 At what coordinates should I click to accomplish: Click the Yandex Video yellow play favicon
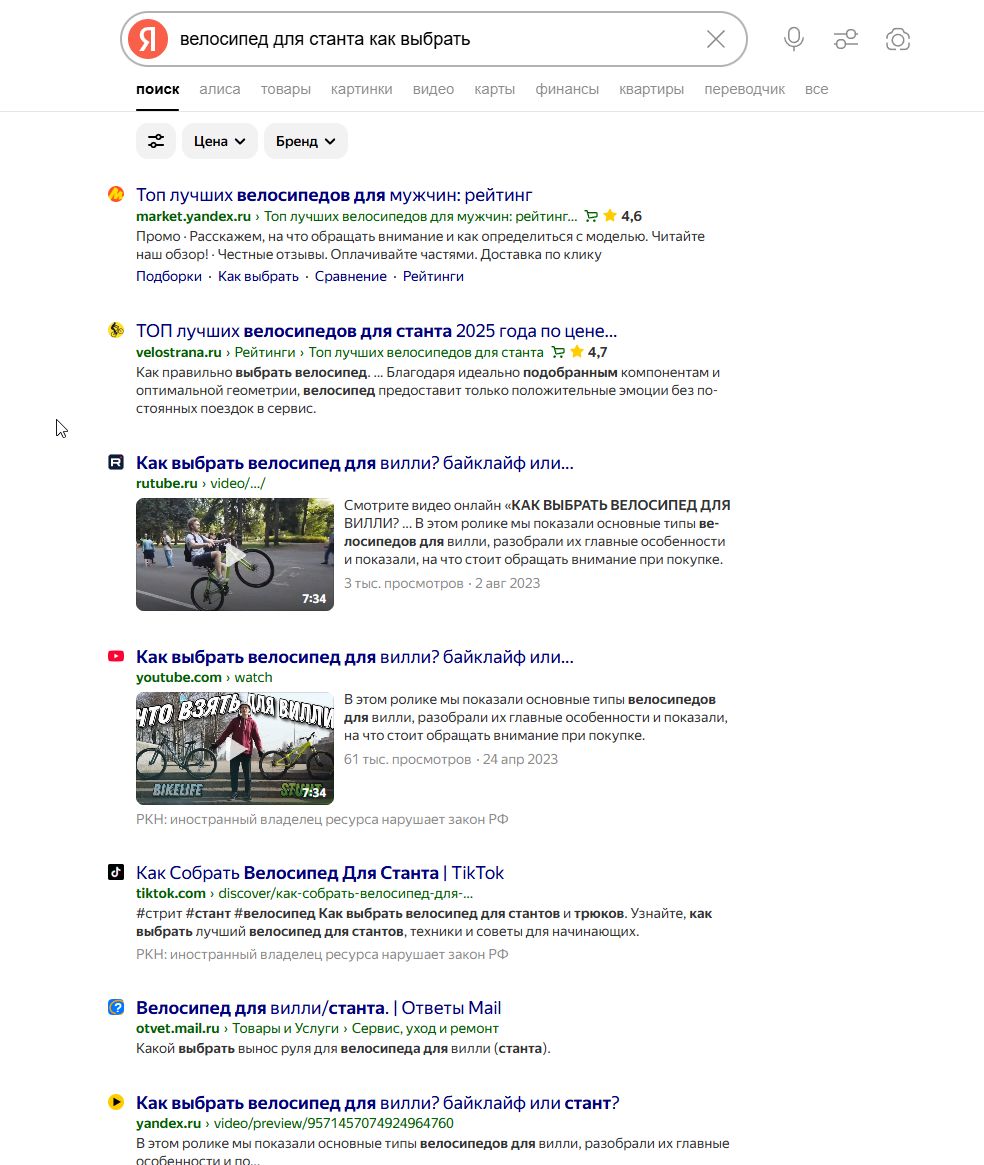[116, 1102]
